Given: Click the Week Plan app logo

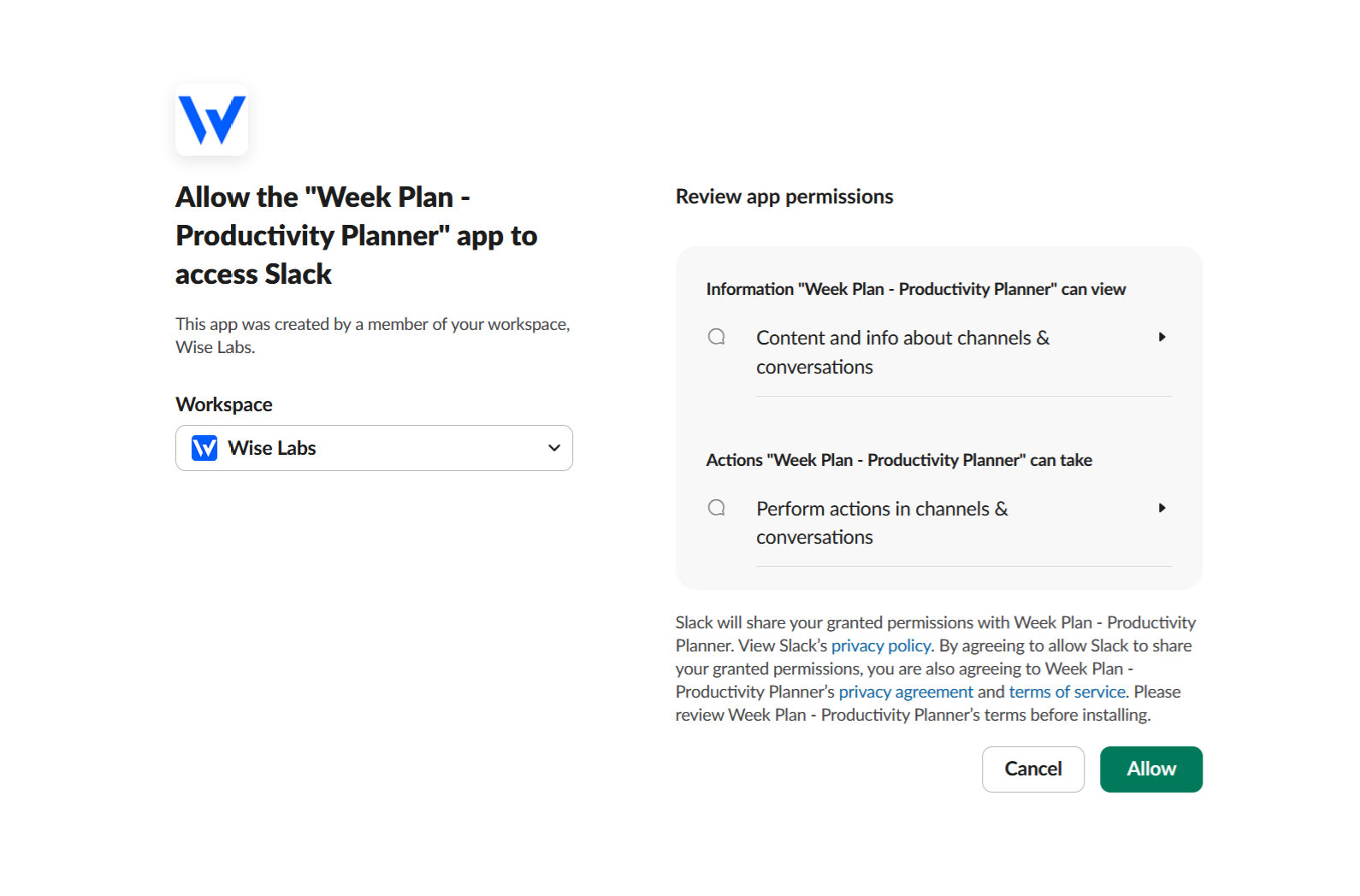Looking at the screenshot, I should pyautogui.click(x=211, y=120).
